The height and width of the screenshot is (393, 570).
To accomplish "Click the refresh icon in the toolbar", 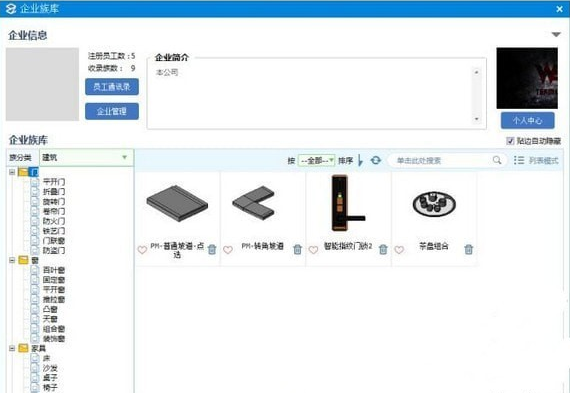I will [376, 160].
